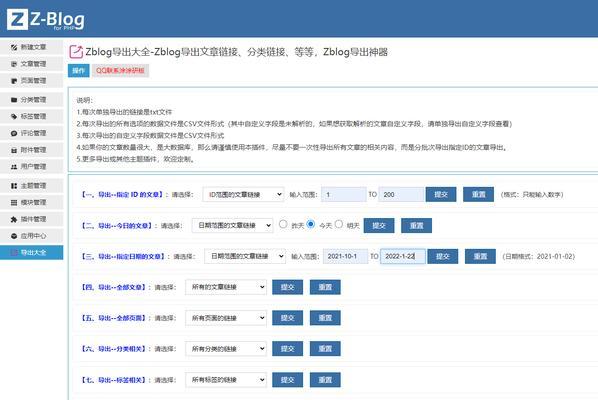The image size is (598, 400).
Task: Click 提交 in the 分类相关 row
Action: tap(288, 349)
